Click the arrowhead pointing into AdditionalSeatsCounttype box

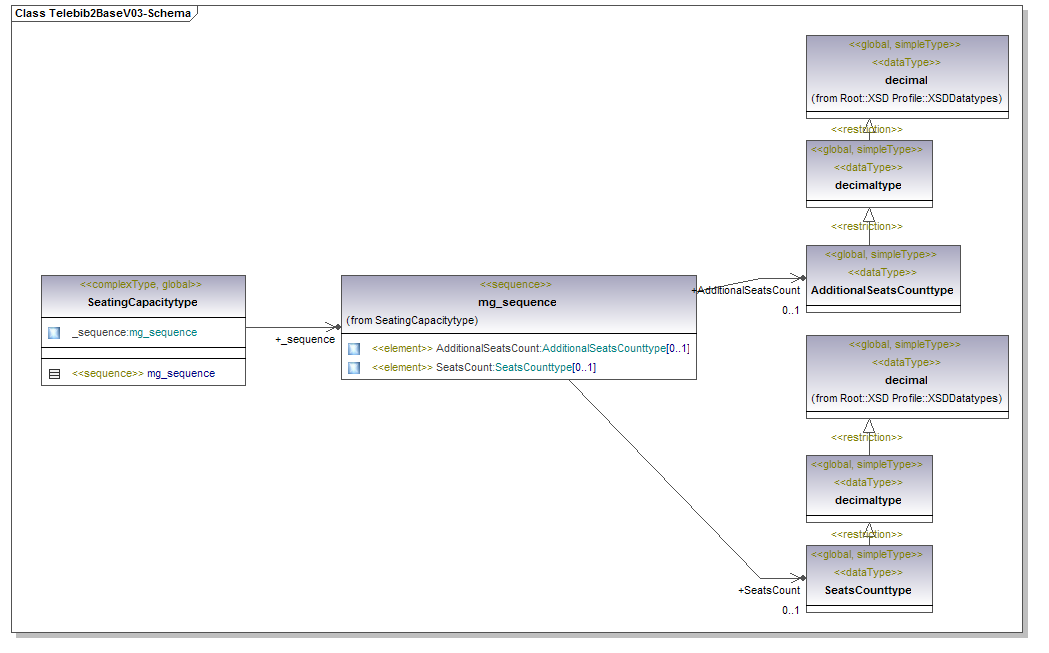click(799, 278)
